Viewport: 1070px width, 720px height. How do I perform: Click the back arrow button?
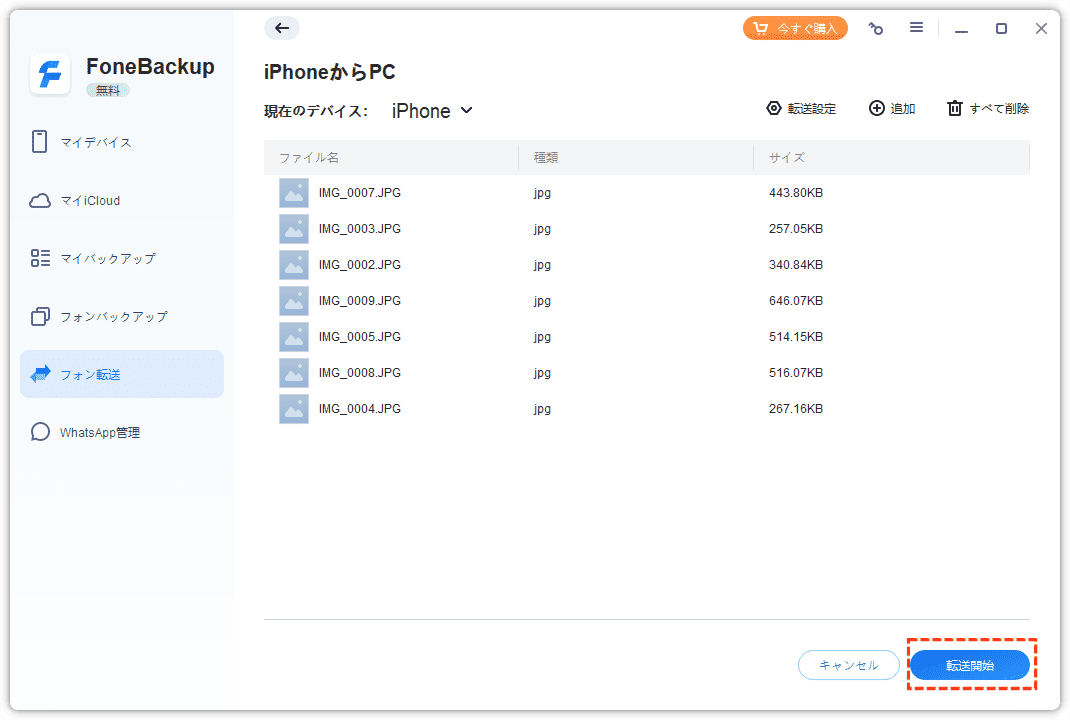282,28
